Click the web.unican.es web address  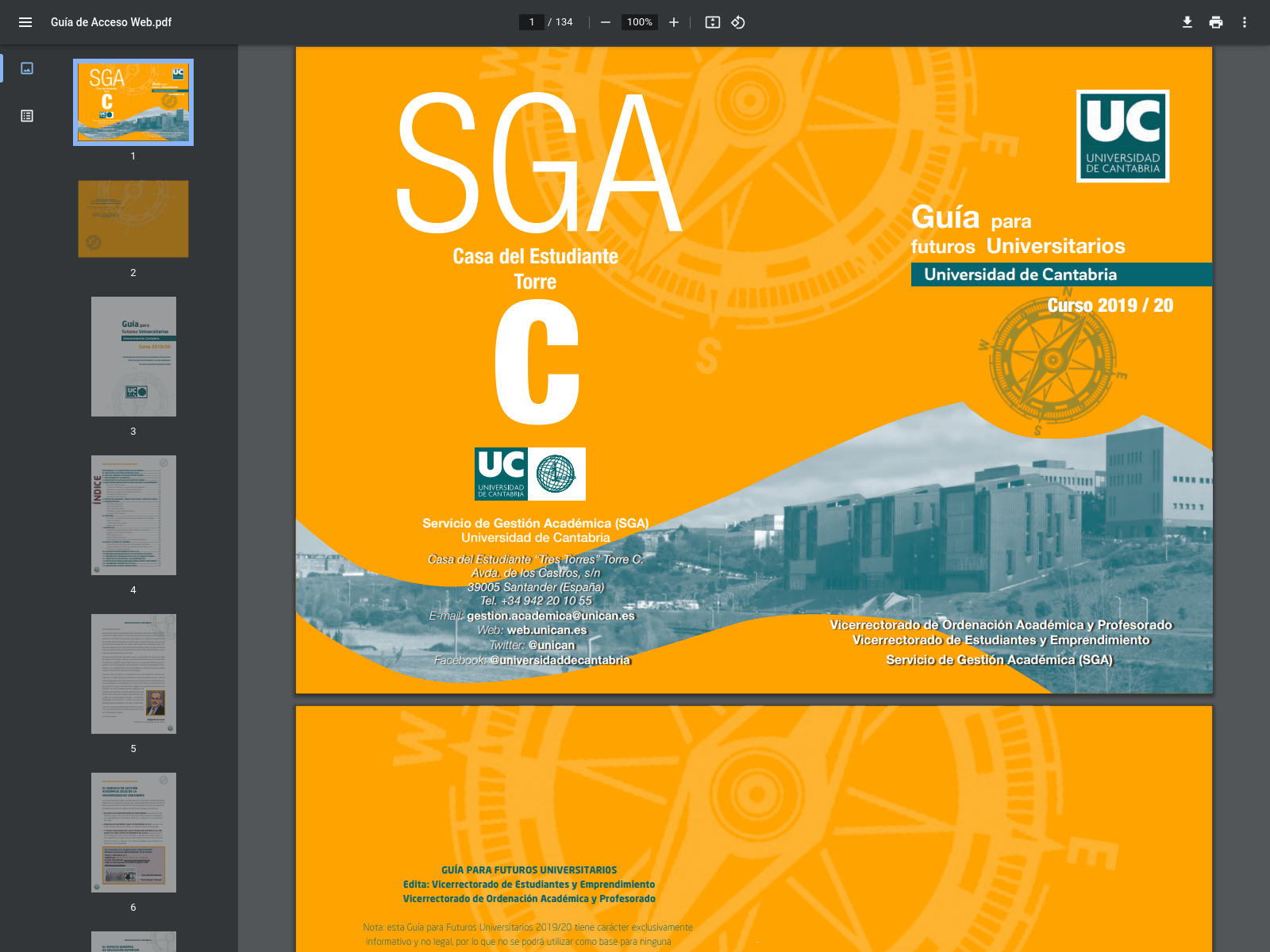547,630
